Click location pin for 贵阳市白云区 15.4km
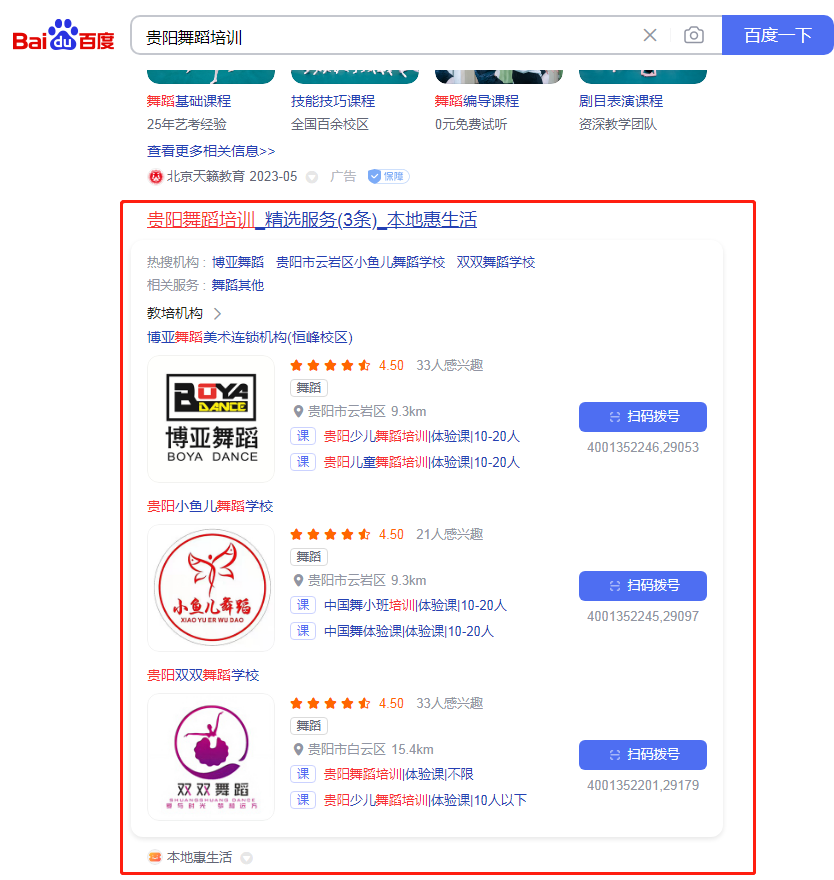Screen dimensions: 834x880 (x=299, y=749)
